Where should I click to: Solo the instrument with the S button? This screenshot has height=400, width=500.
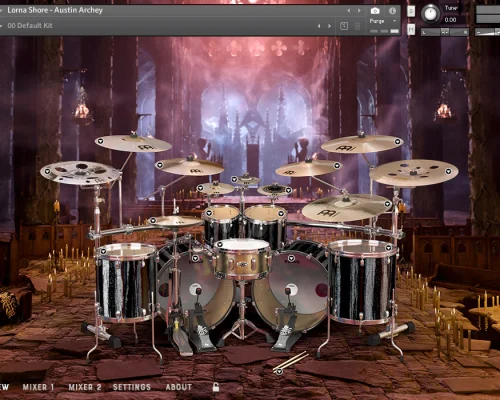(x=411, y=11)
